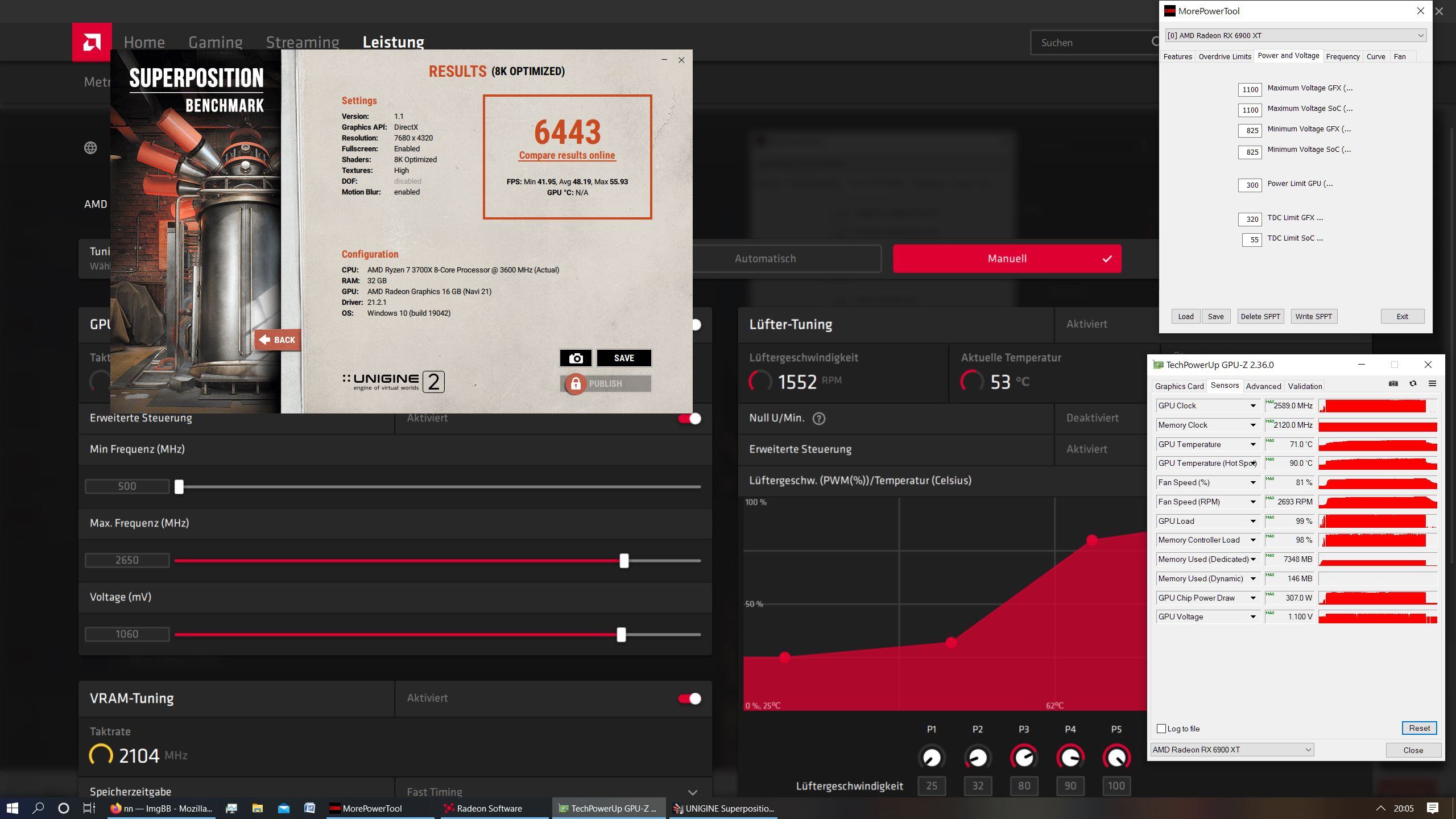Viewport: 1456px width, 819px height.
Task: Turn the P1 fan speed dial
Action: (931, 757)
